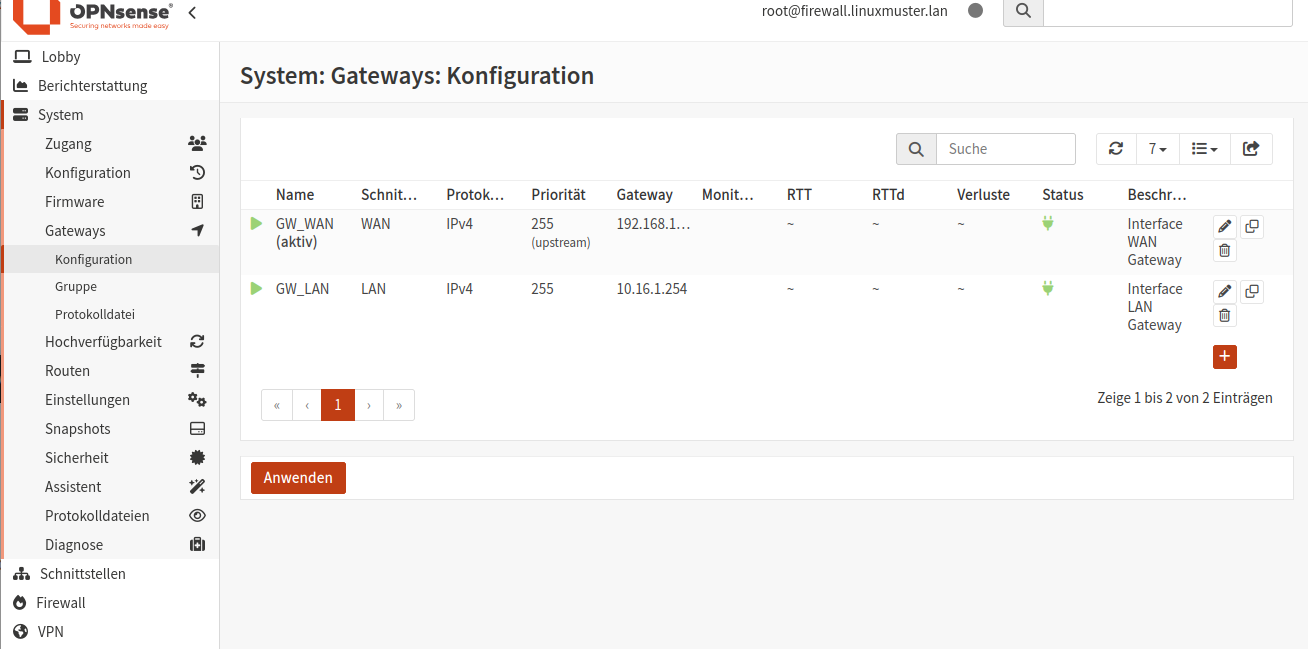This screenshot has height=649, width=1308.
Task: Open the rows-per-page dropdown showing 7
Action: [x=1158, y=149]
